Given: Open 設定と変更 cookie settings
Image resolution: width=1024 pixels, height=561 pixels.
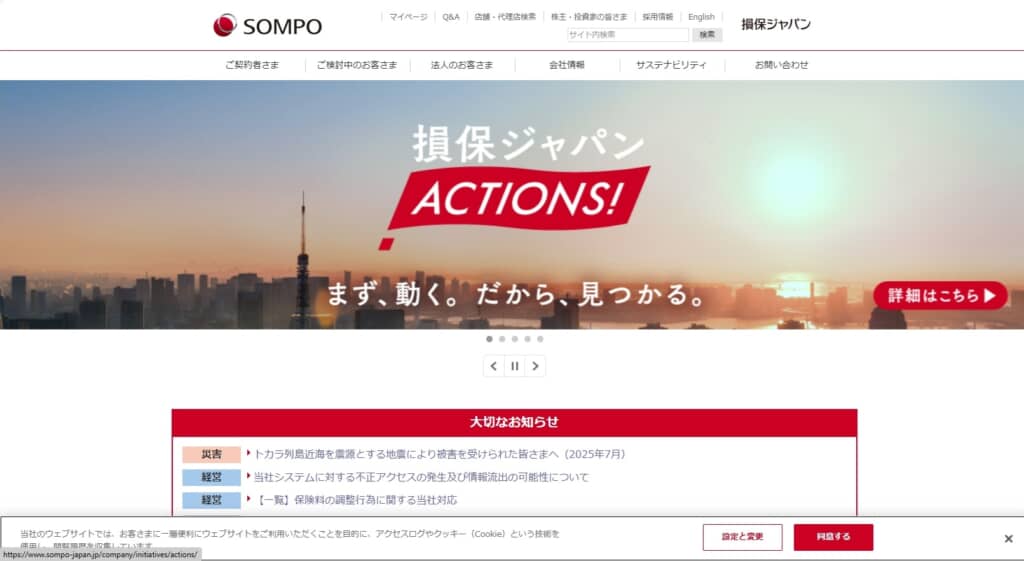Looking at the screenshot, I should (x=743, y=537).
